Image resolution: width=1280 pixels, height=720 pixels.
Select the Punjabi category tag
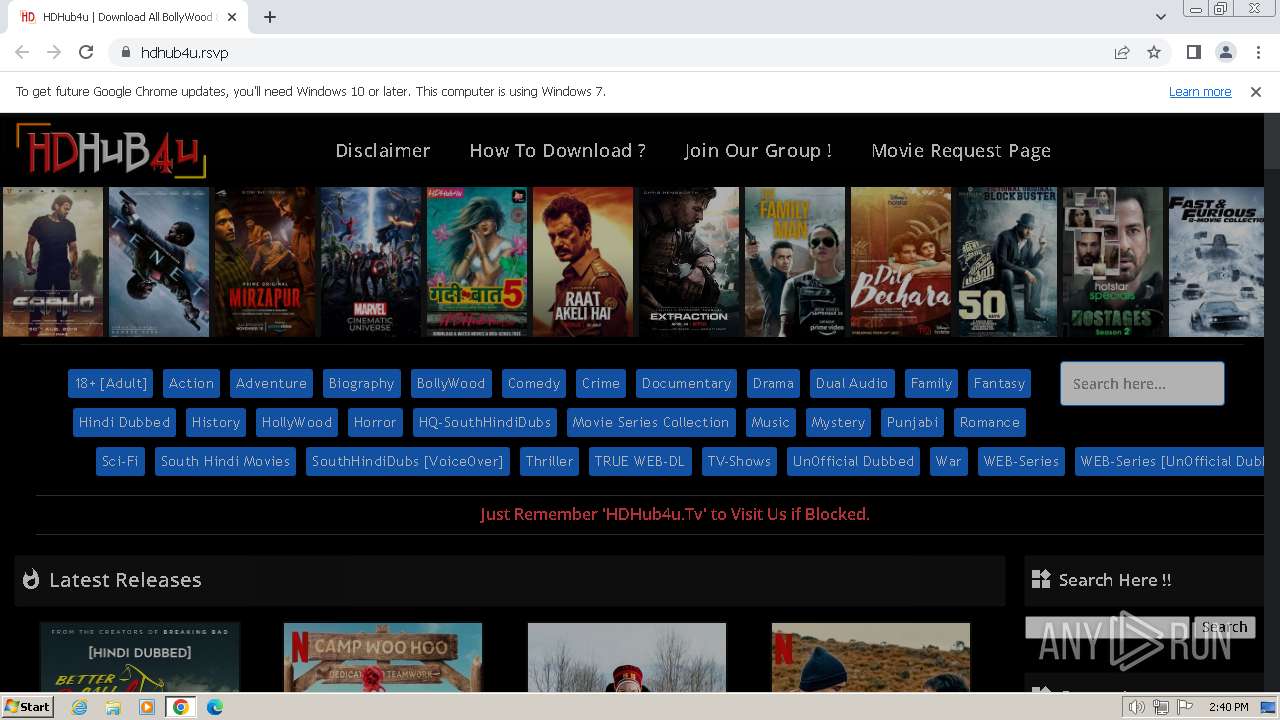pyautogui.click(x=912, y=422)
